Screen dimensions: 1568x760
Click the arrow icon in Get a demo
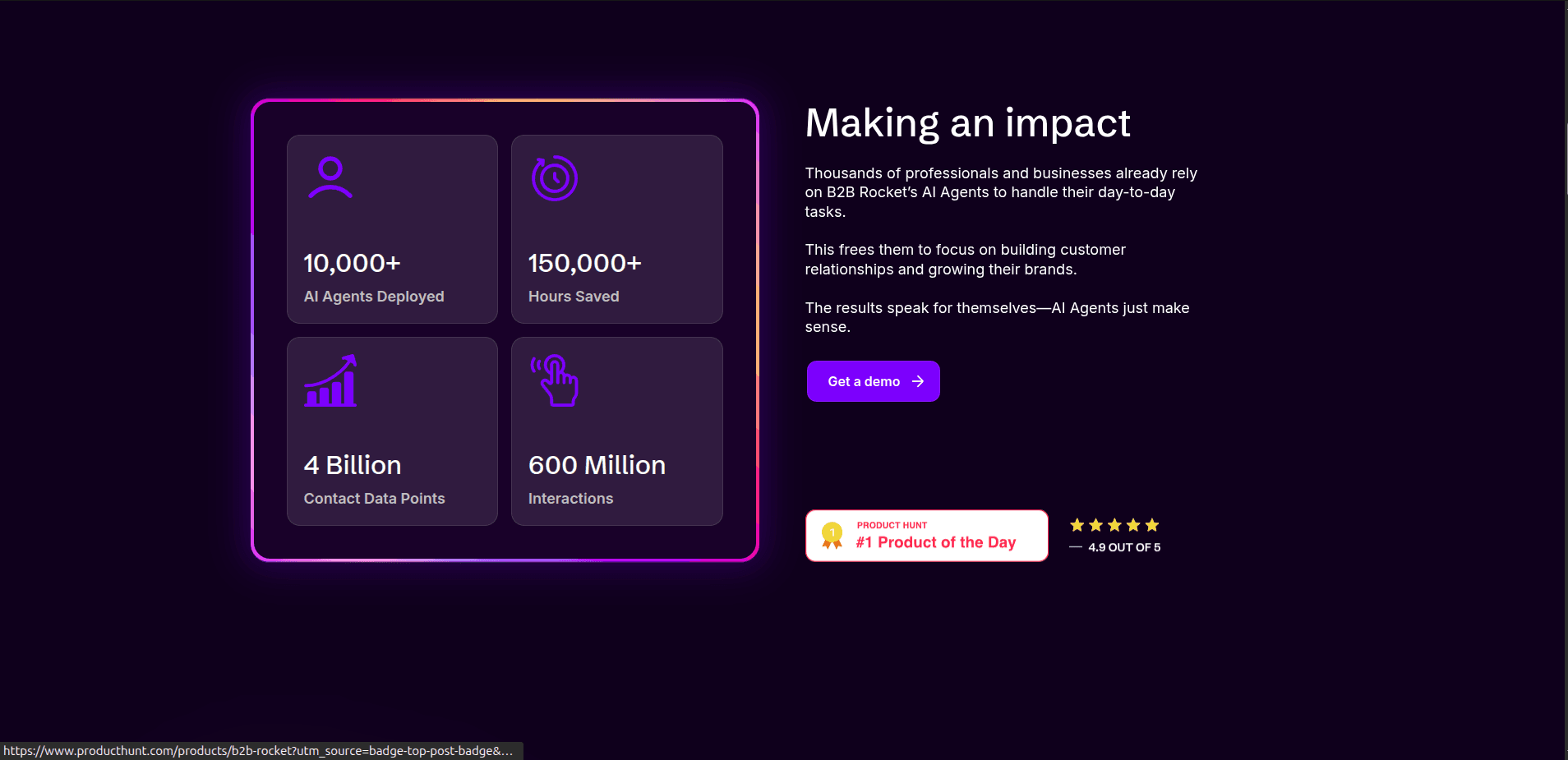point(918,381)
